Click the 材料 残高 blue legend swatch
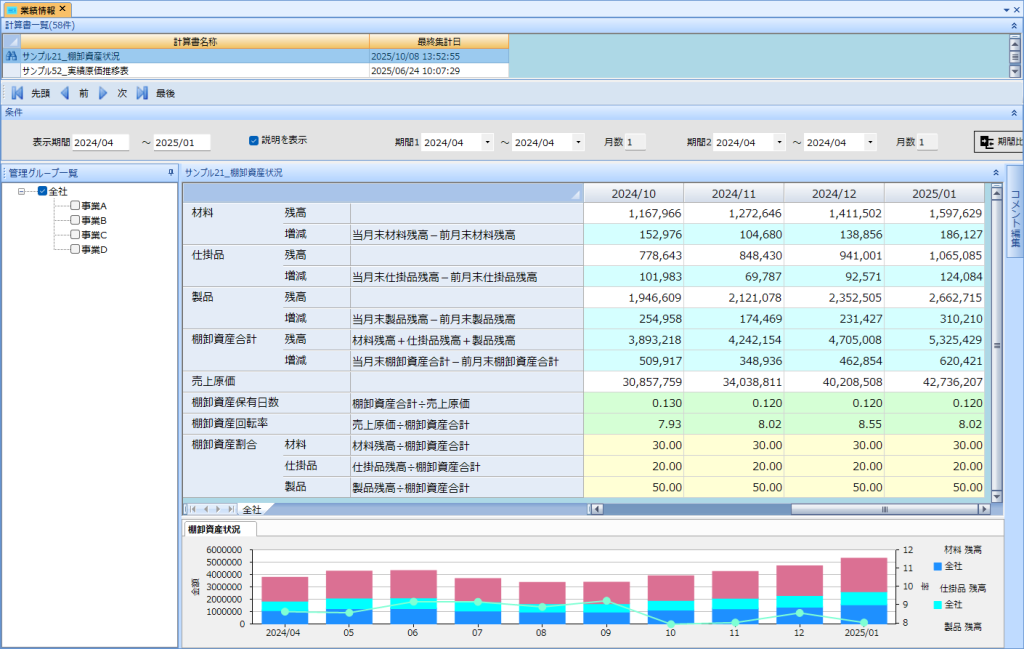This screenshot has width=1024, height=649. pyautogui.click(x=937, y=566)
